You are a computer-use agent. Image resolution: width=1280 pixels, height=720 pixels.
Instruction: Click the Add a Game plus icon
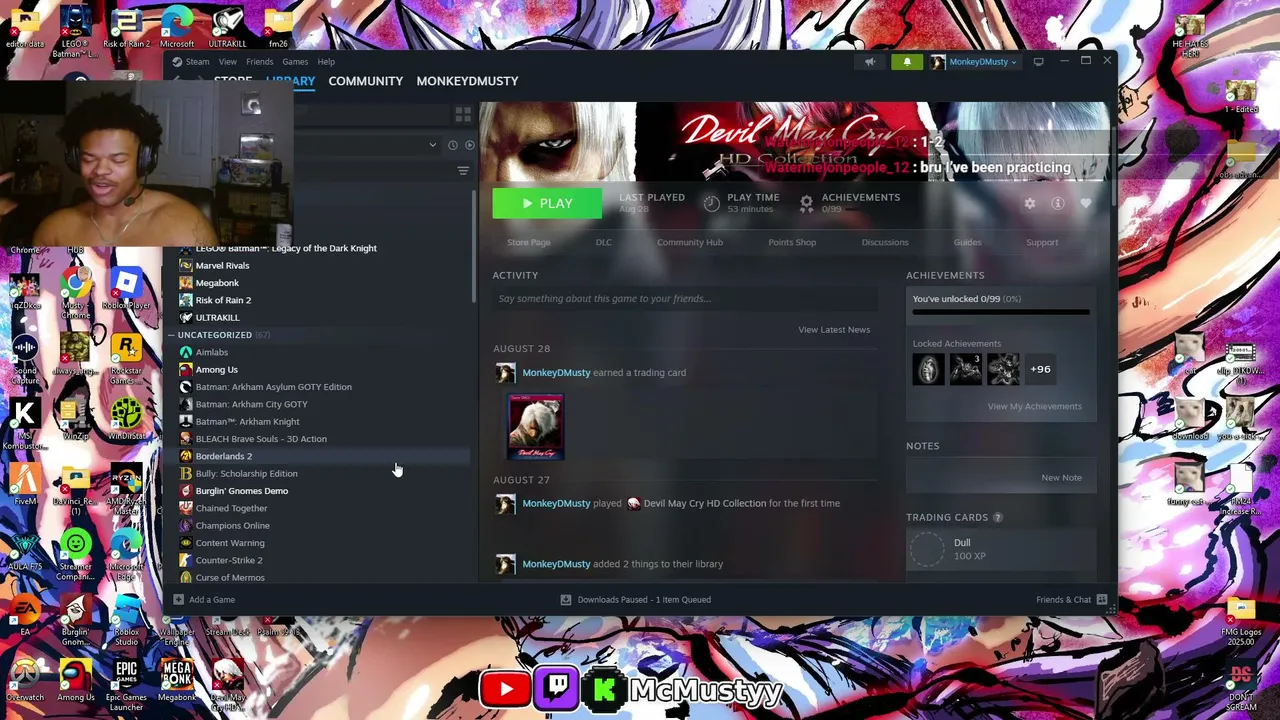(x=178, y=600)
